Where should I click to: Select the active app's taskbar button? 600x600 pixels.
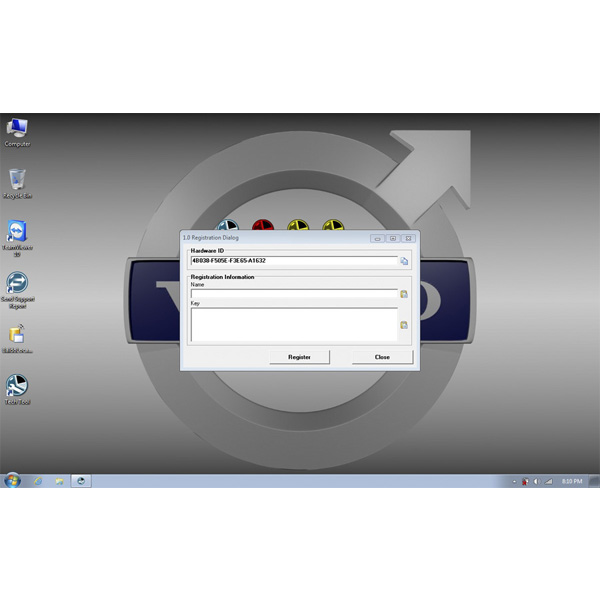pos(81,481)
